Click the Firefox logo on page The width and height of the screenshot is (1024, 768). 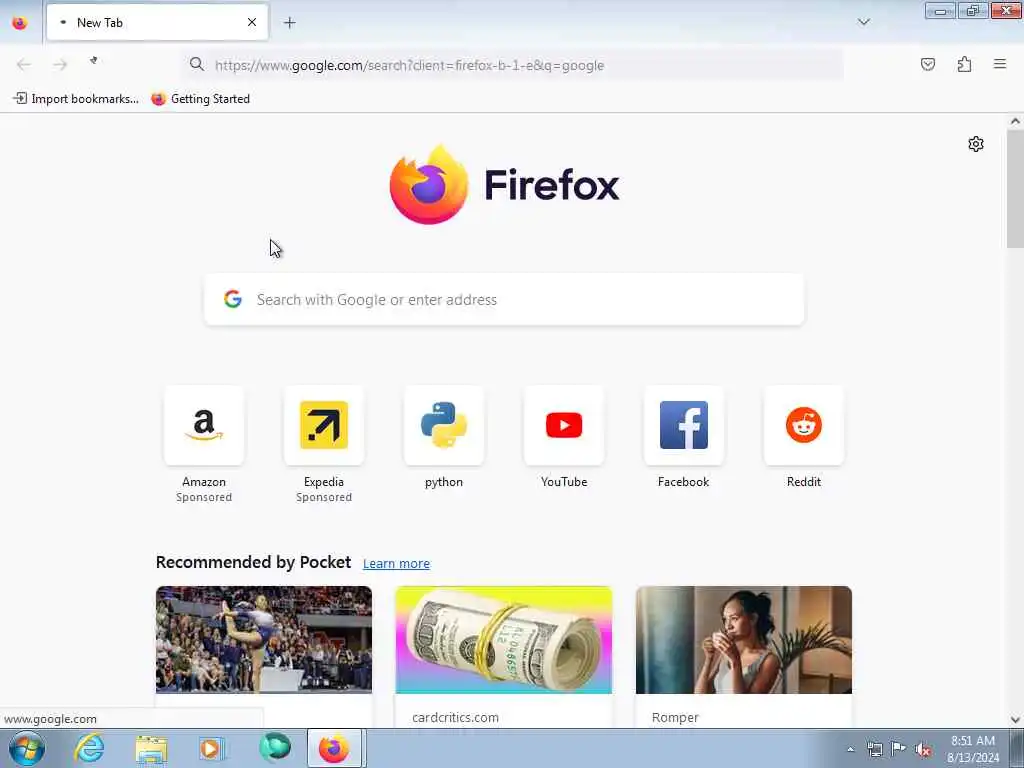click(504, 185)
